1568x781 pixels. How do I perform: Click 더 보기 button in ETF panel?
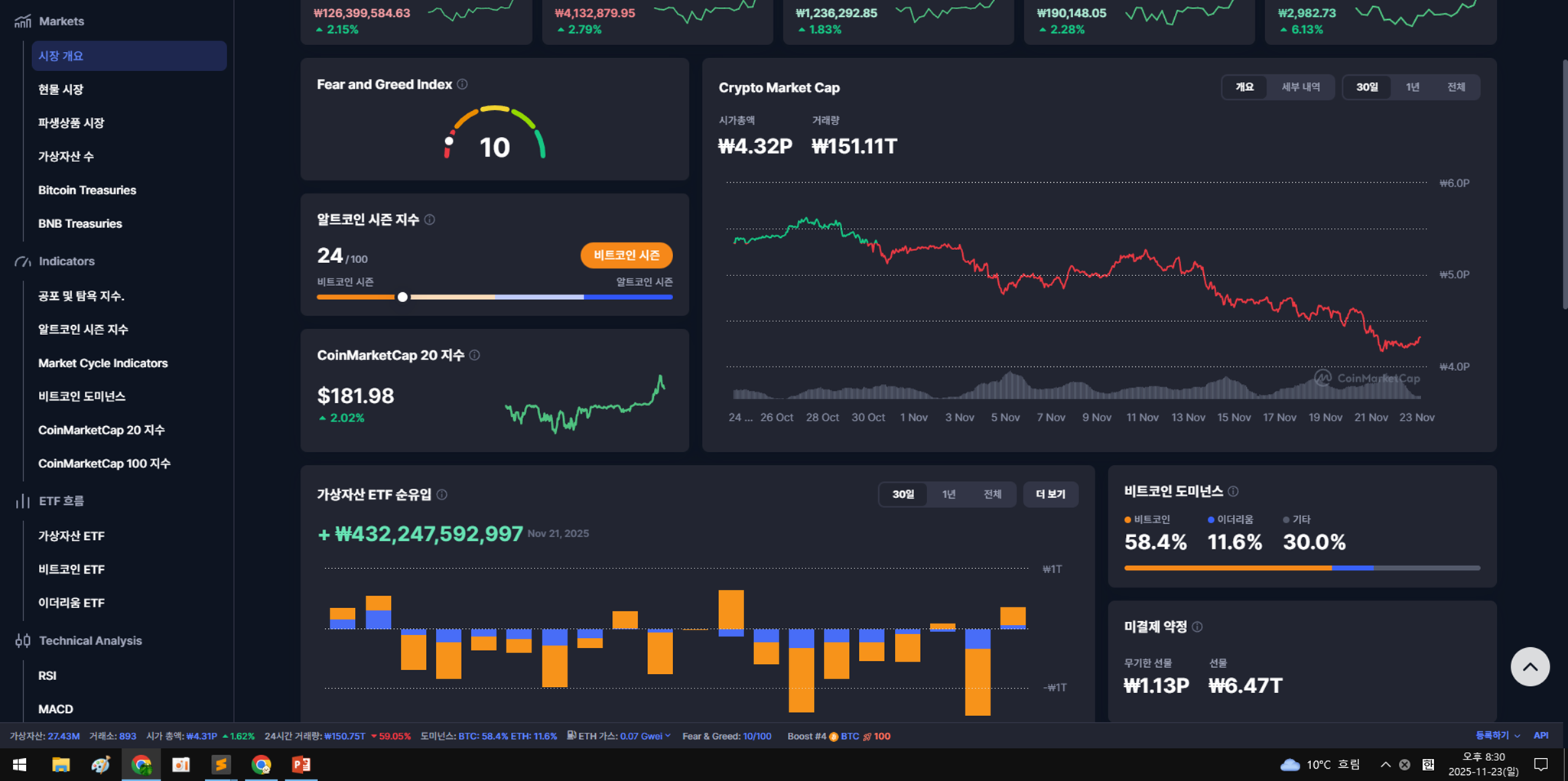coord(1050,494)
